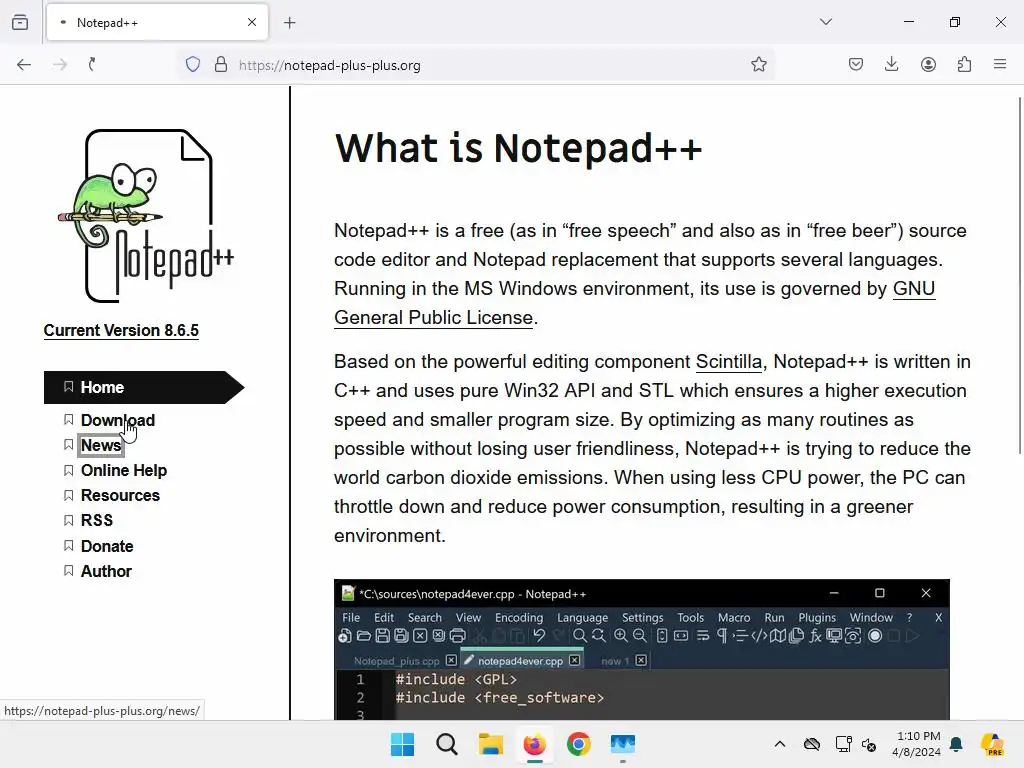The image size is (1024, 768).
Task: Save page to Pocket
Action: click(856, 64)
